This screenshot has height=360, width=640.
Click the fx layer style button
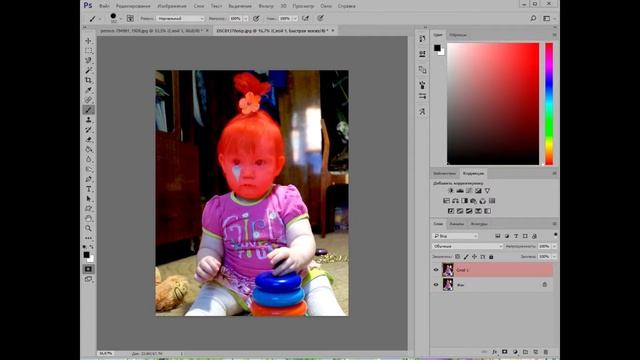coord(494,352)
